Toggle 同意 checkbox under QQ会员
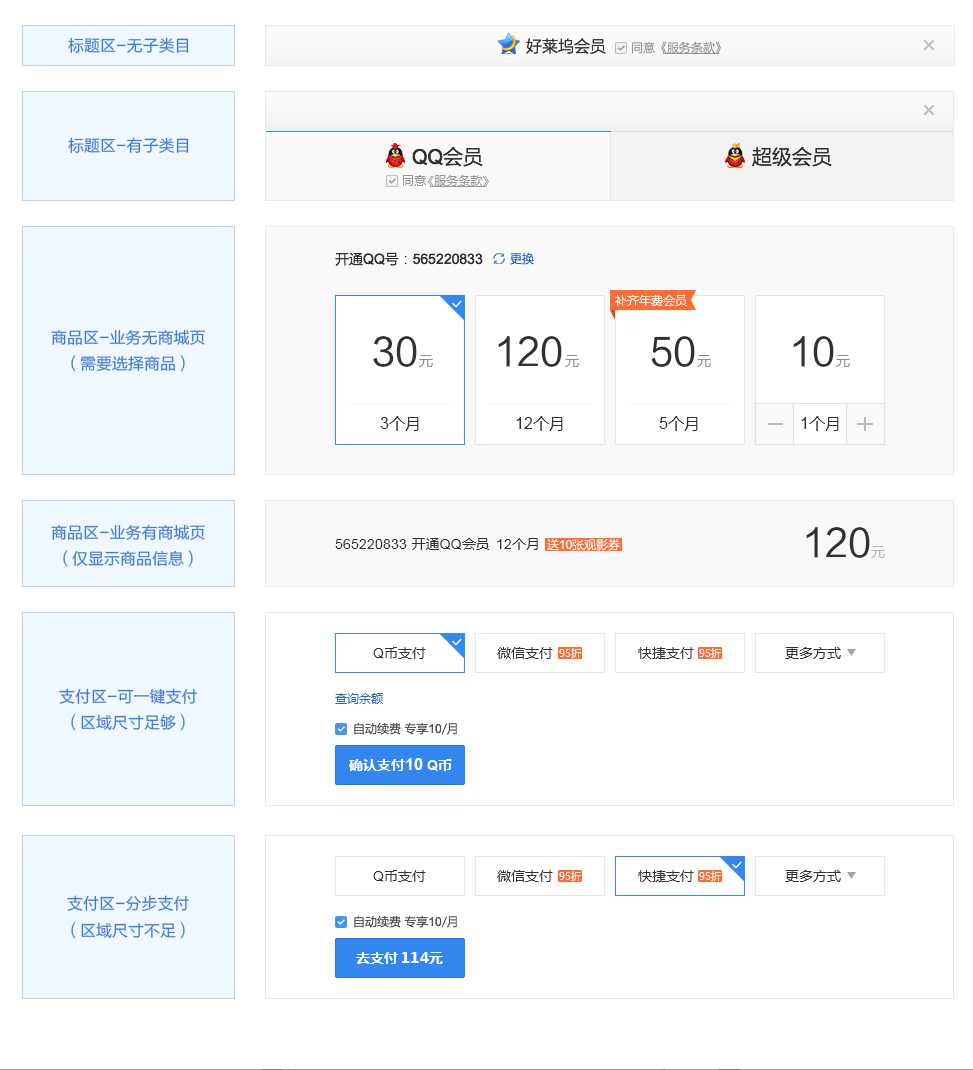This screenshot has height=1070, width=973. click(x=392, y=181)
